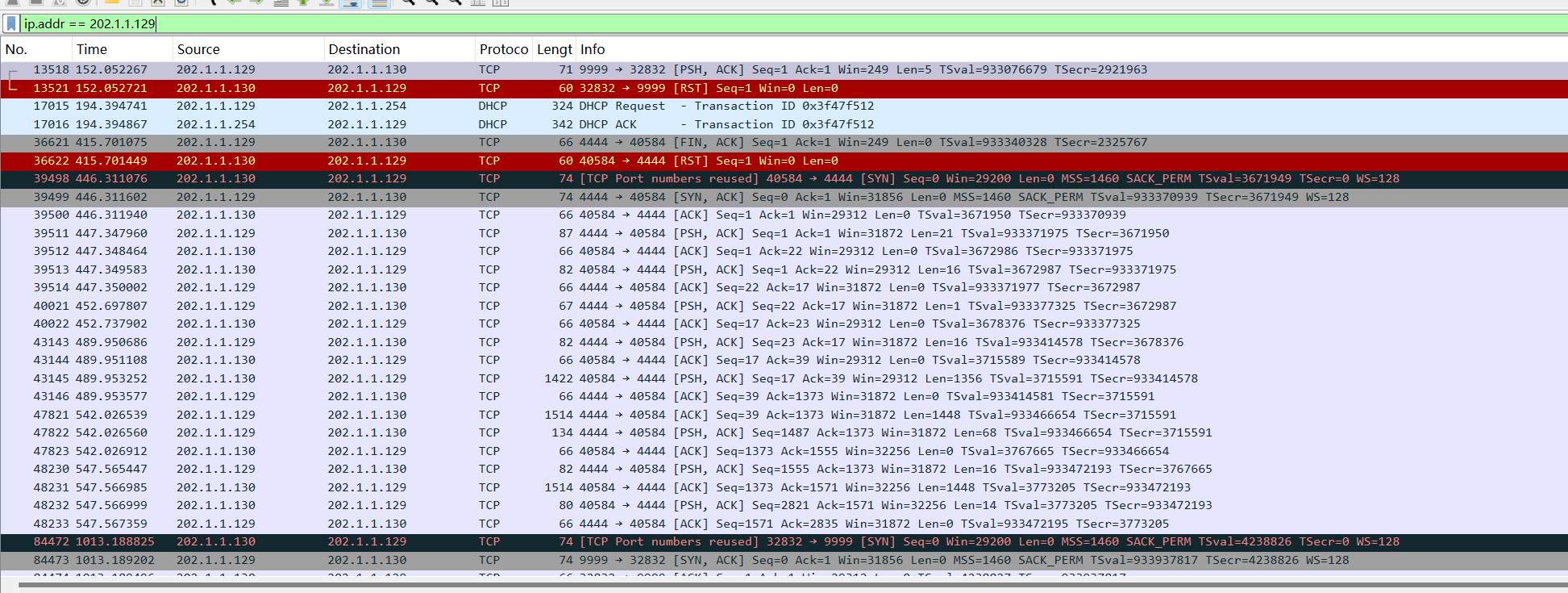
Task: Select SYN, ACK packet 39499
Action: click(784, 197)
